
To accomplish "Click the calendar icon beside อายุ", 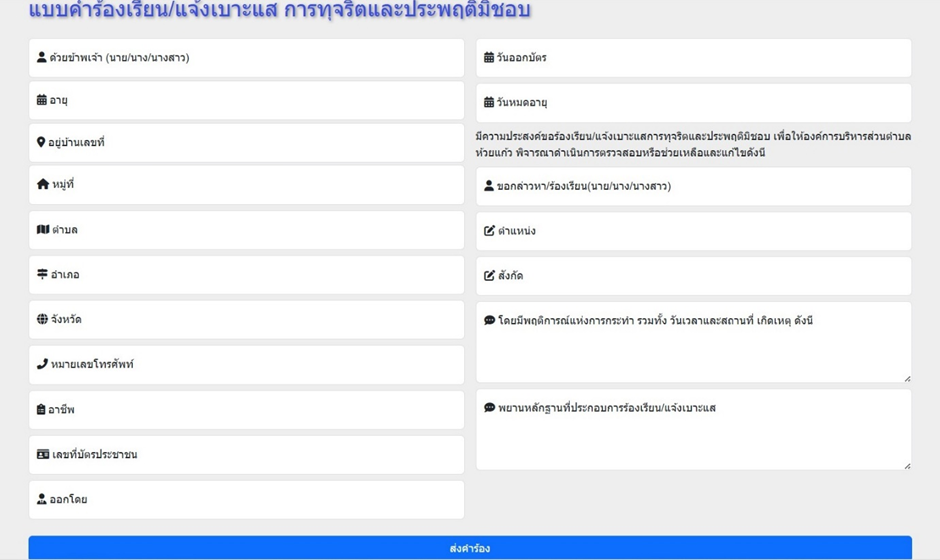I will [x=42, y=100].
